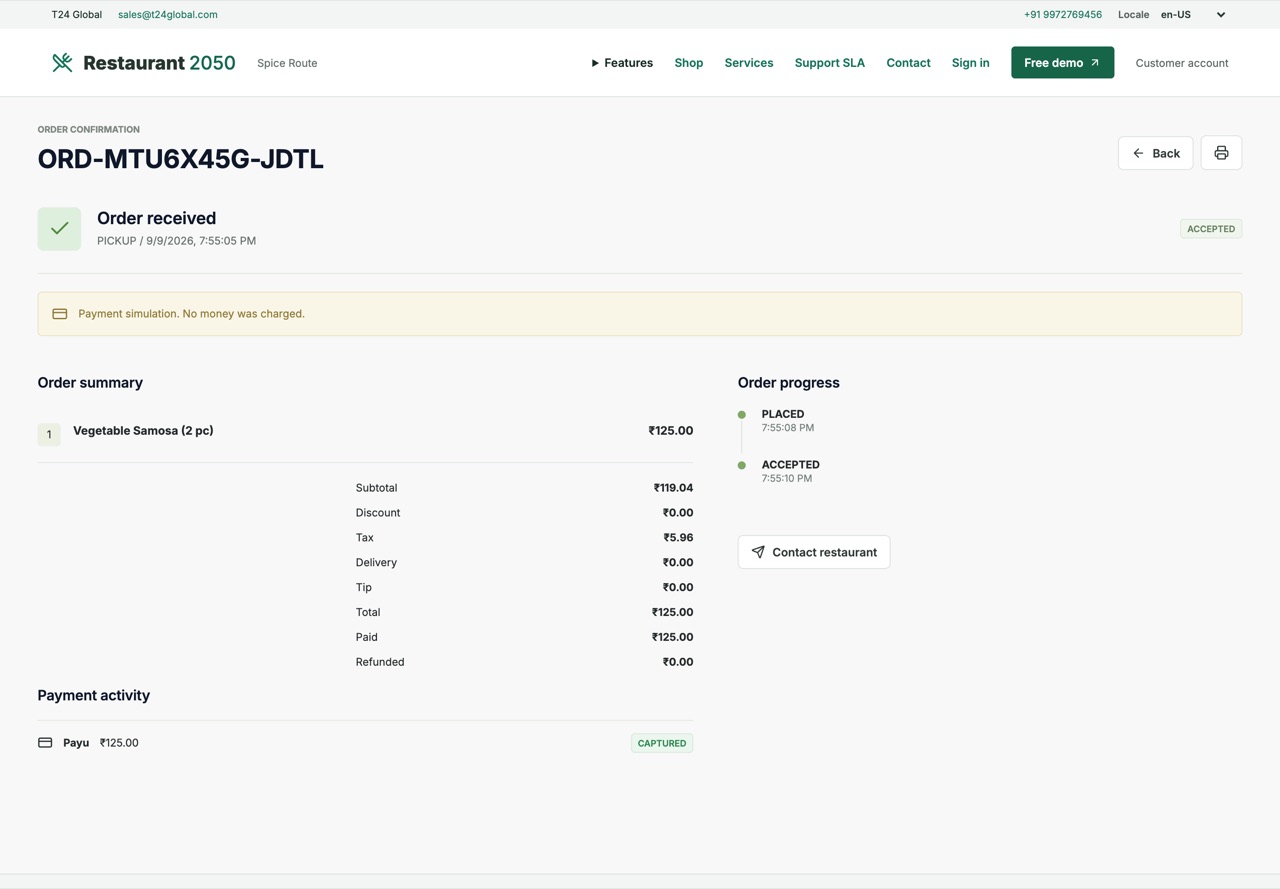1280x889 pixels.
Task: Open the Services menu item
Action: 749,63
